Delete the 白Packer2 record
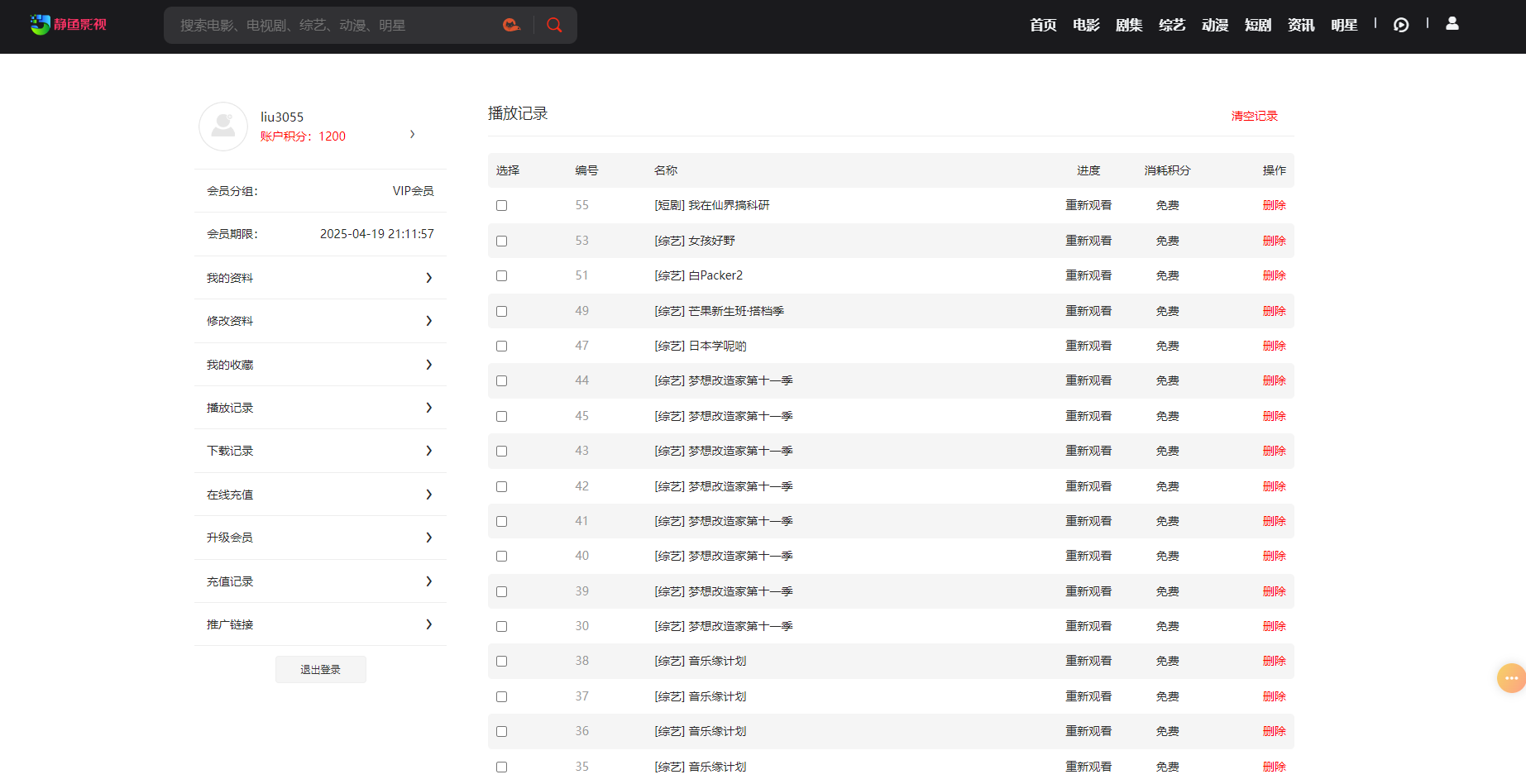The image size is (1526, 784). pyautogui.click(x=1274, y=276)
